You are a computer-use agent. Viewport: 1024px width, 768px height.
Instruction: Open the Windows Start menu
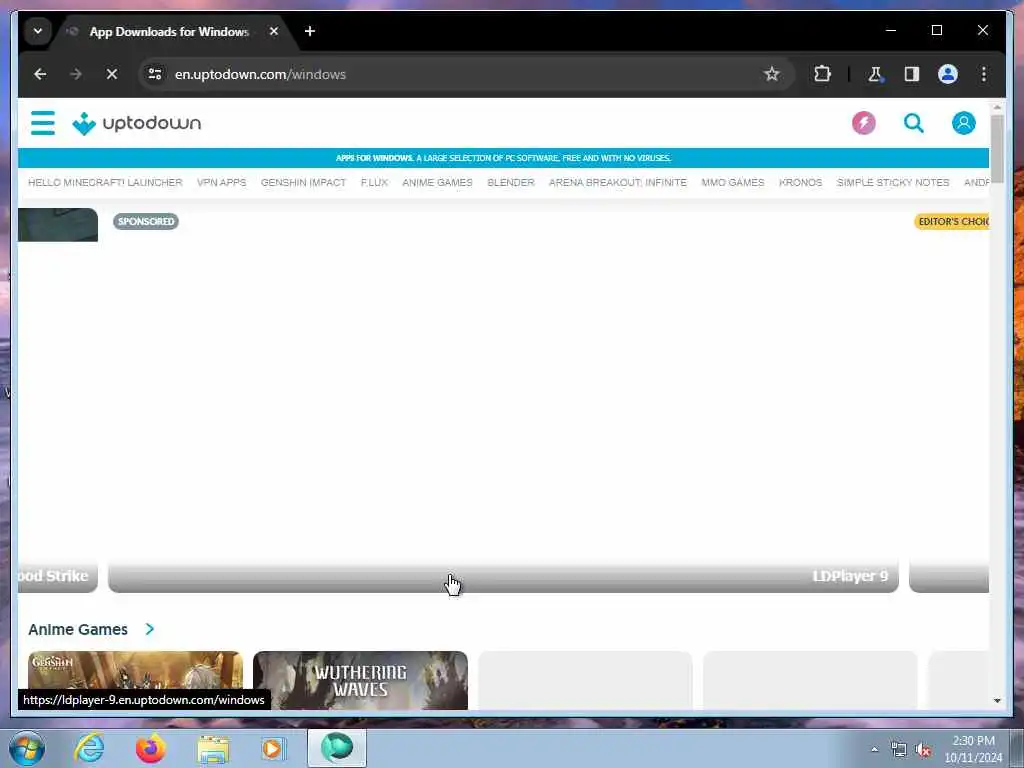click(x=27, y=748)
